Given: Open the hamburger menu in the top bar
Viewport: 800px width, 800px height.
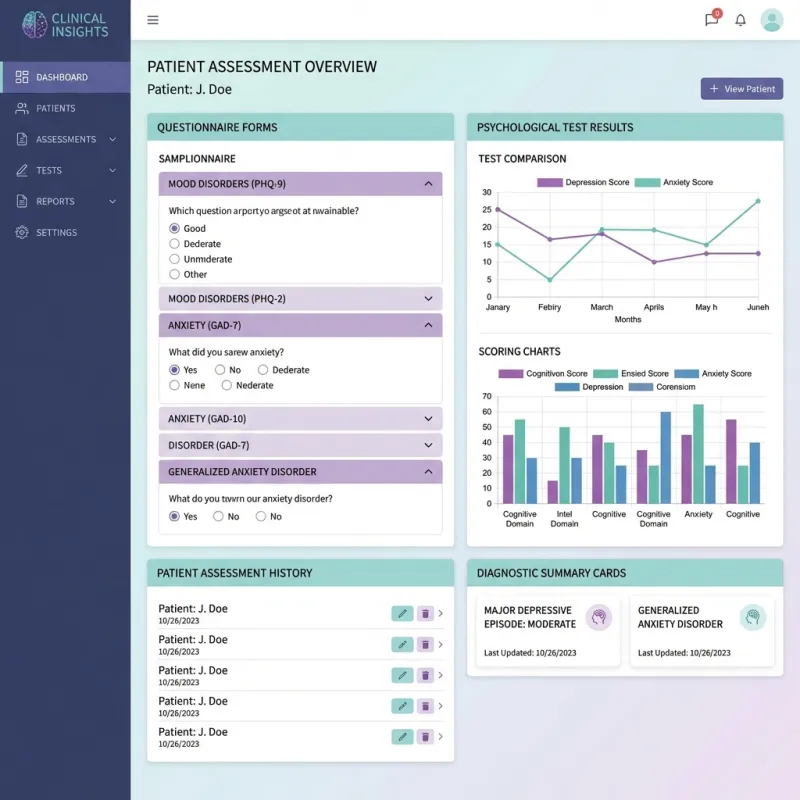Looking at the screenshot, I should pyautogui.click(x=153, y=20).
